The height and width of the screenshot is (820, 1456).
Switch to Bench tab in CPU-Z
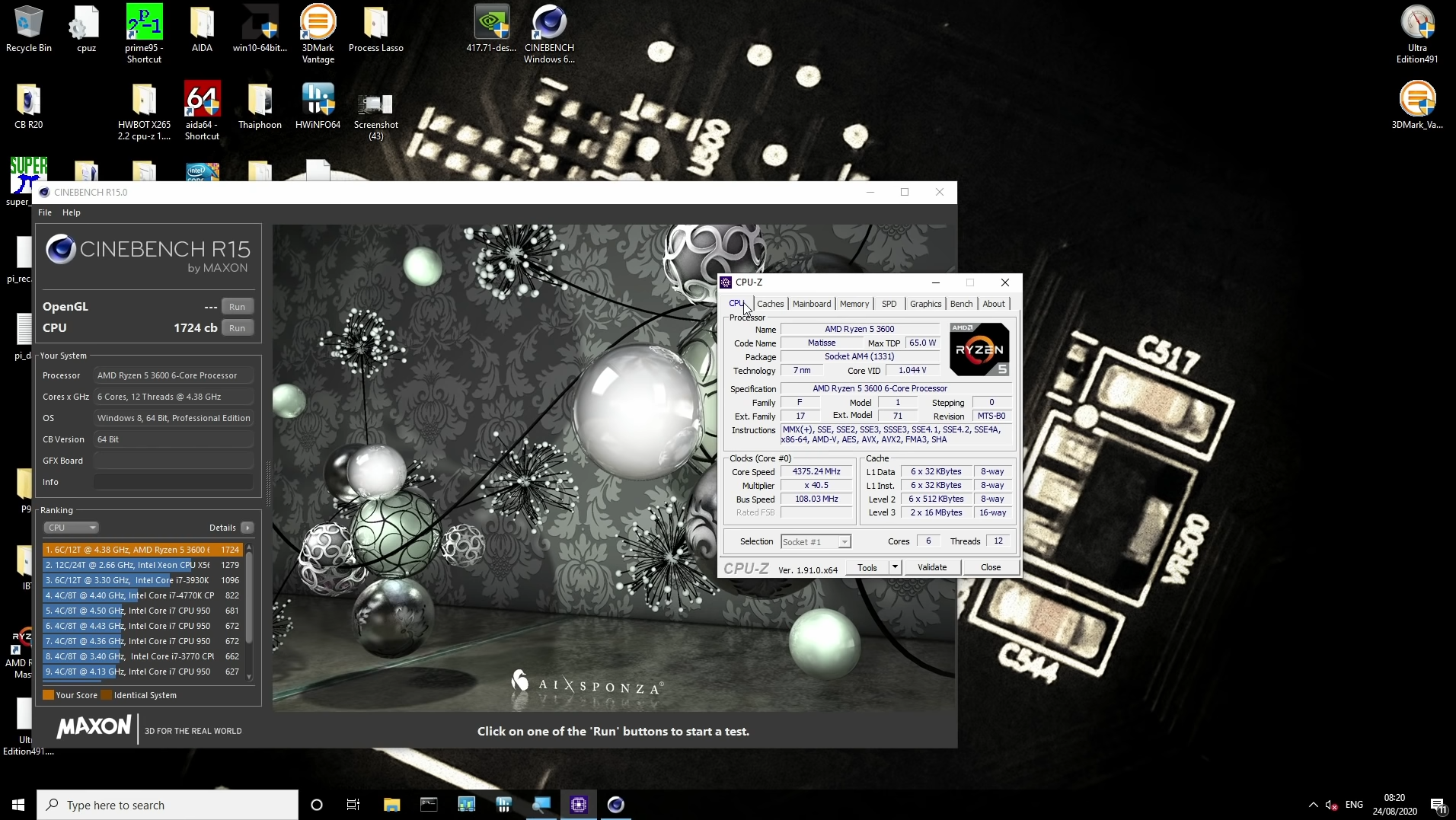click(961, 304)
